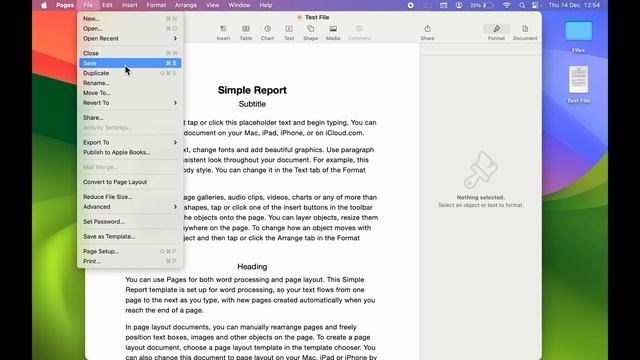Open the Shape toolbar icon
Screen dimensions: 640x360
(x=311, y=33)
